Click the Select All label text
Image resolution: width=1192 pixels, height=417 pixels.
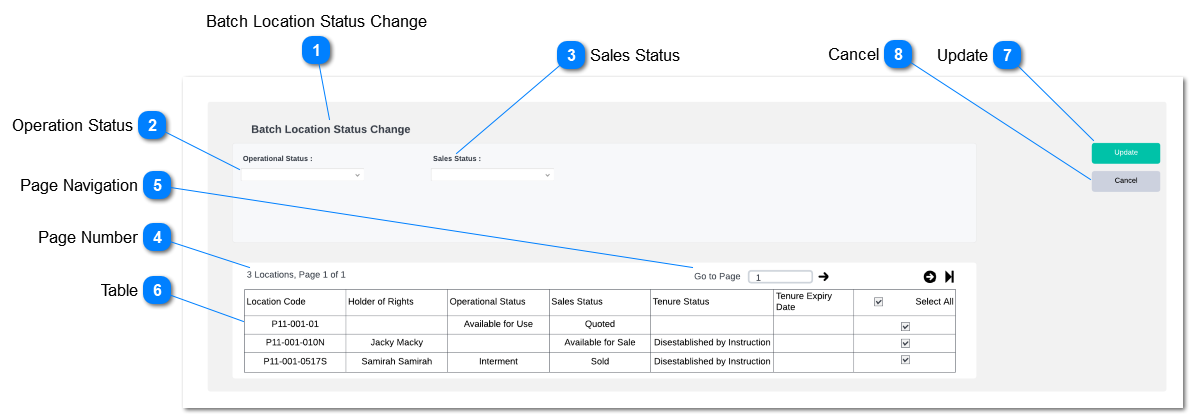tap(934, 302)
